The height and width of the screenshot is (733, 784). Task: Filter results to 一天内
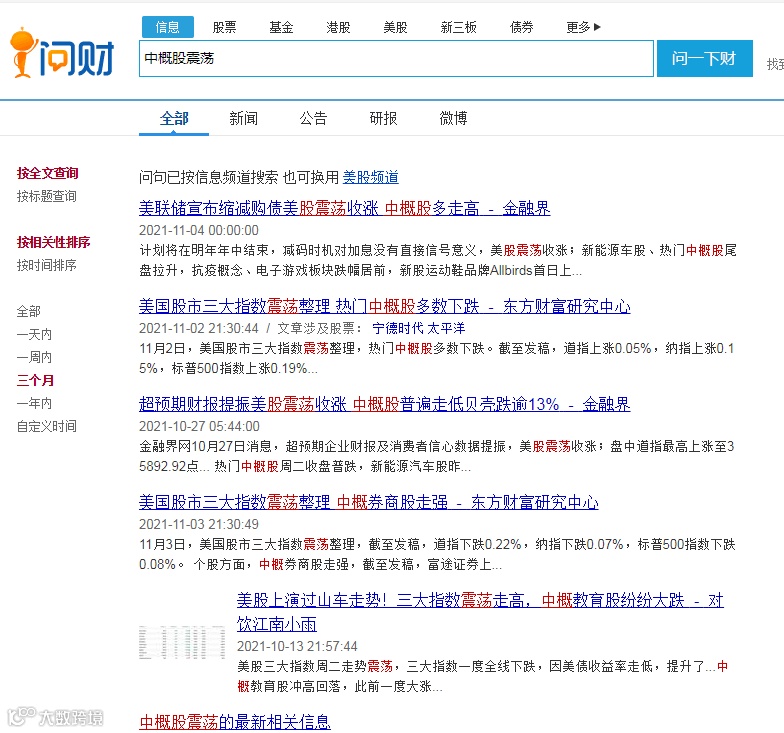point(34,334)
